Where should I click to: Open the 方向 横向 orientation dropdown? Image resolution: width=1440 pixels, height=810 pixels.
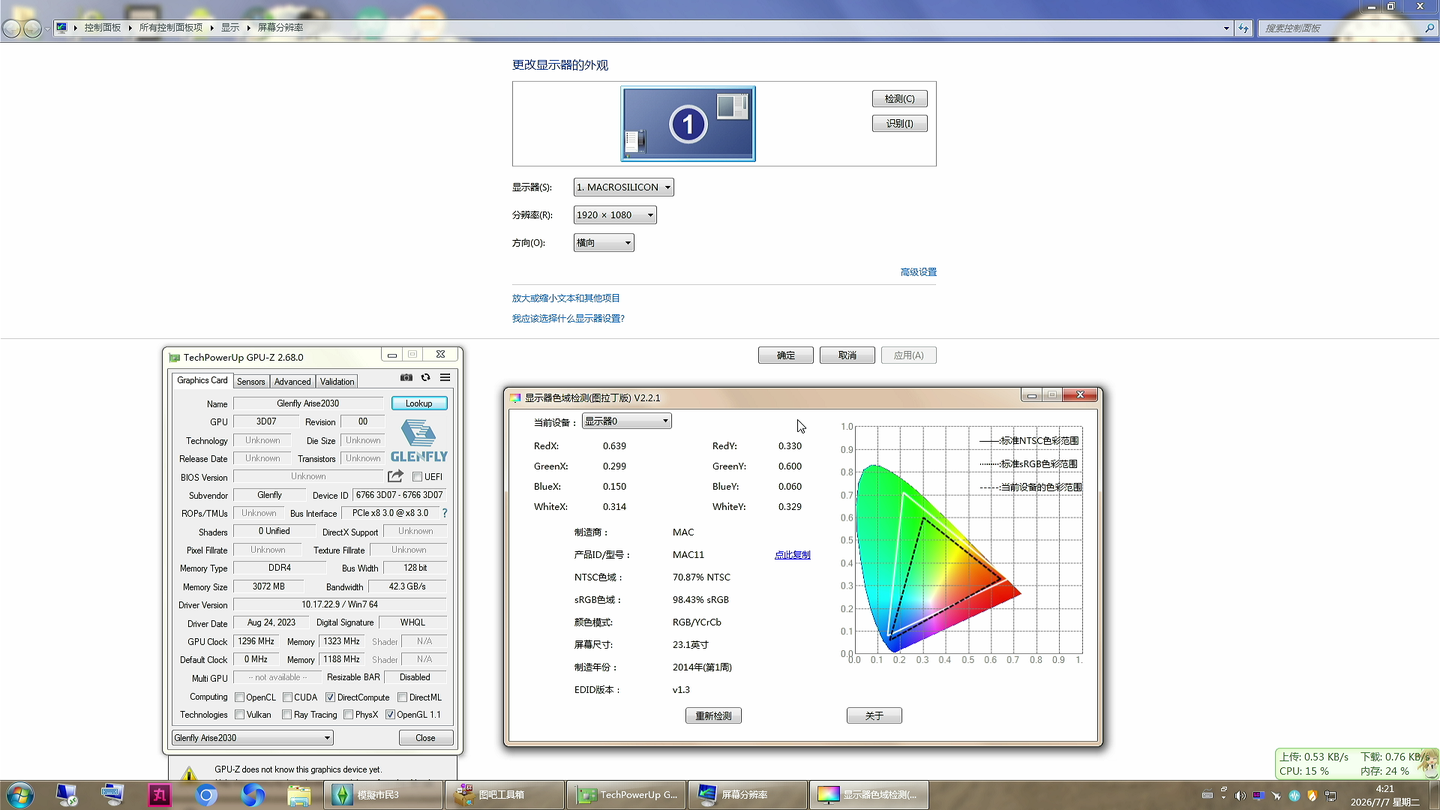coord(604,243)
